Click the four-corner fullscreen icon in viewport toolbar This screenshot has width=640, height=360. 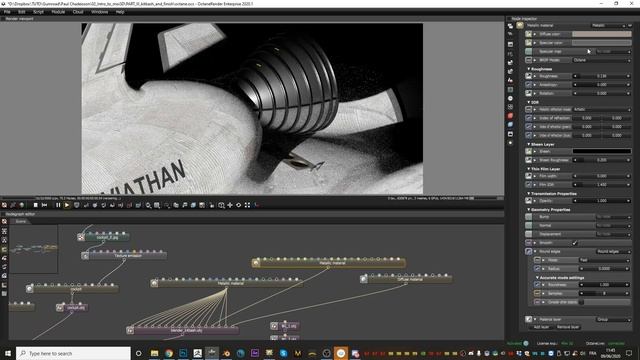click(x=247, y=205)
